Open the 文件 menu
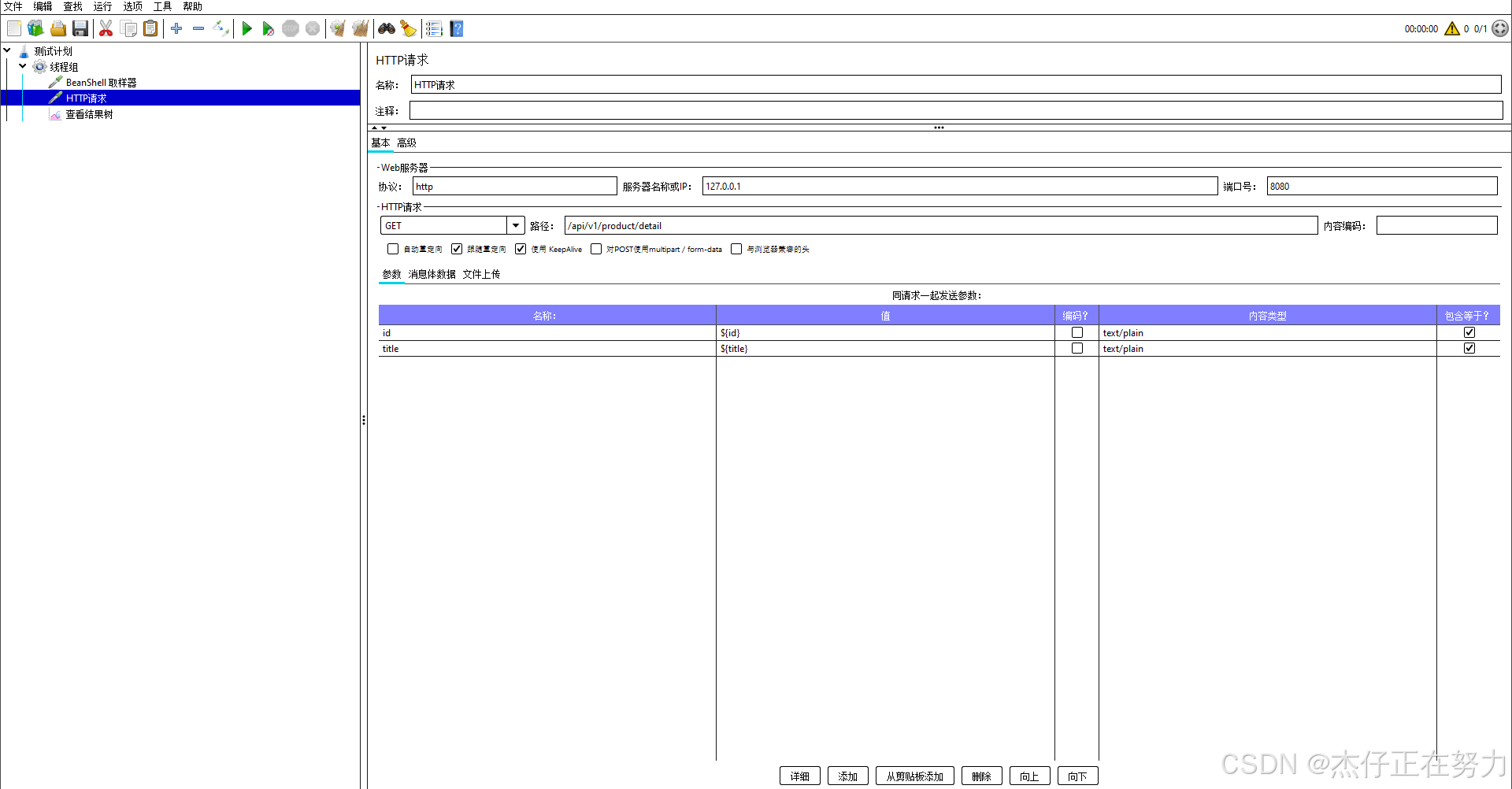 13,6
